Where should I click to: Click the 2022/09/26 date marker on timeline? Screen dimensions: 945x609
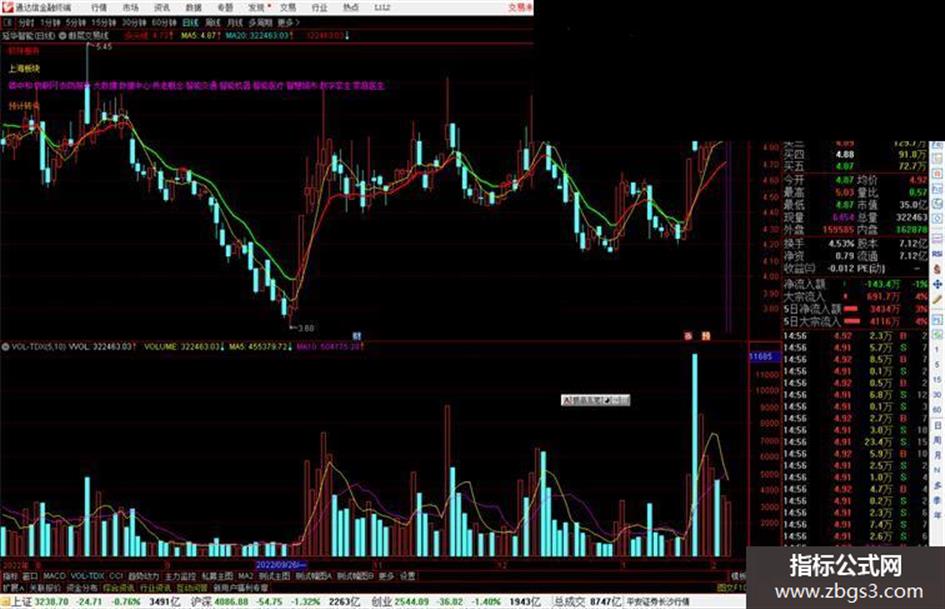coord(281,565)
